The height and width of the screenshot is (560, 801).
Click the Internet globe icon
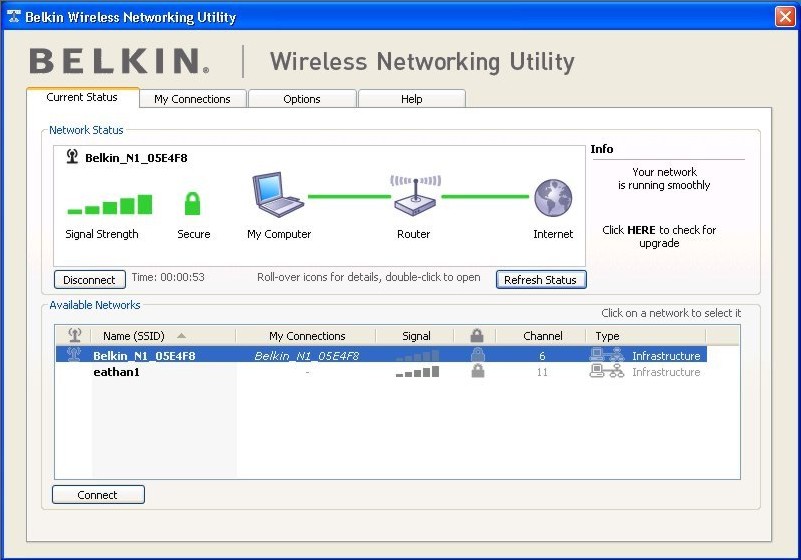(553, 198)
